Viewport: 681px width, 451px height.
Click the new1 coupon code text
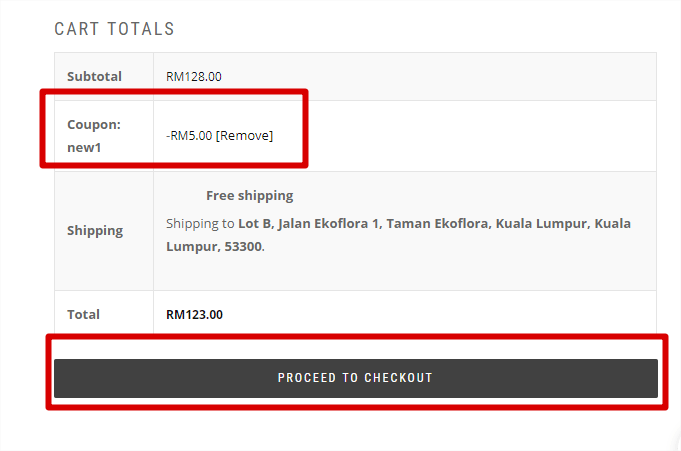click(x=84, y=148)
